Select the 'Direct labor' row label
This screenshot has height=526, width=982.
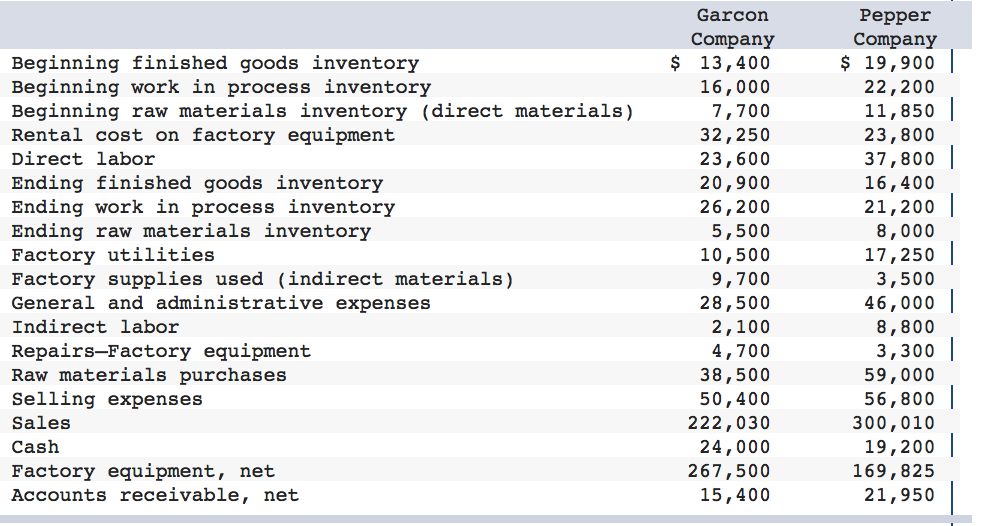click(x=83, y=159)
